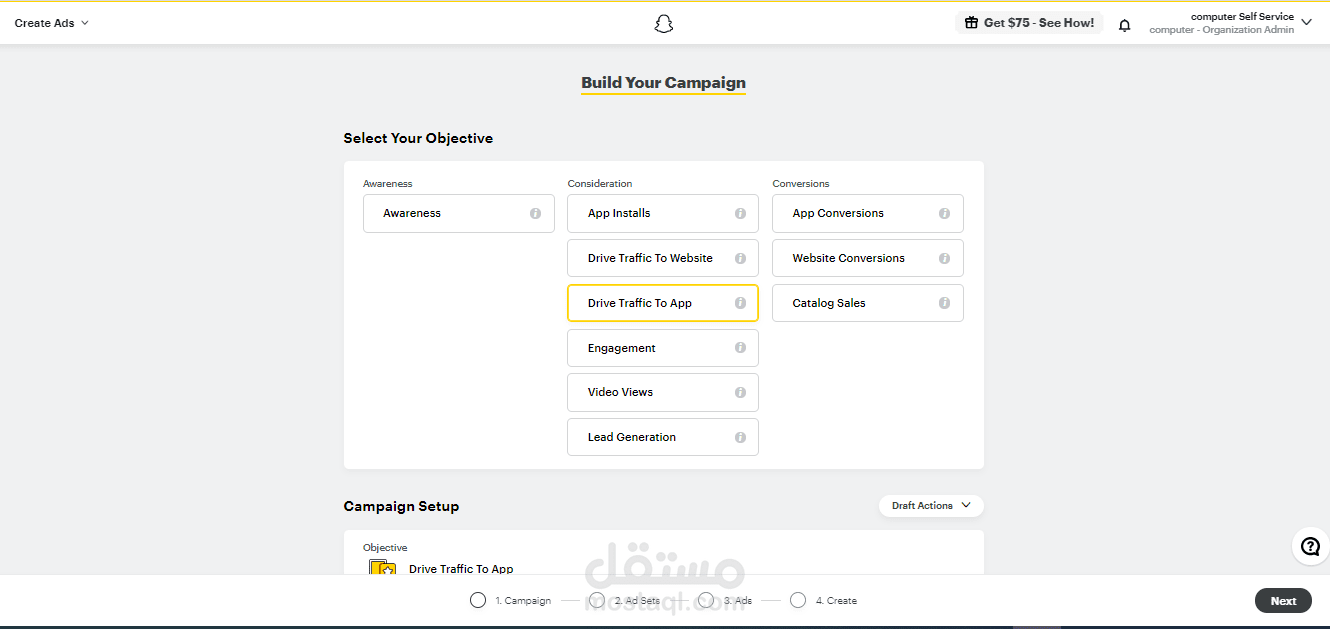Expand the Draft Actions dropdown
1330x629 pixels.
click(931, 506)
